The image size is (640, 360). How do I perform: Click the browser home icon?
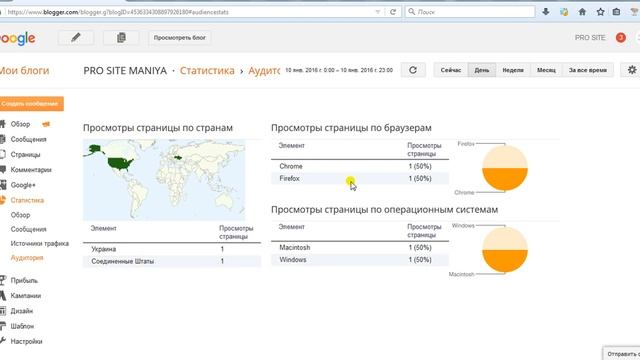point(582,12)
